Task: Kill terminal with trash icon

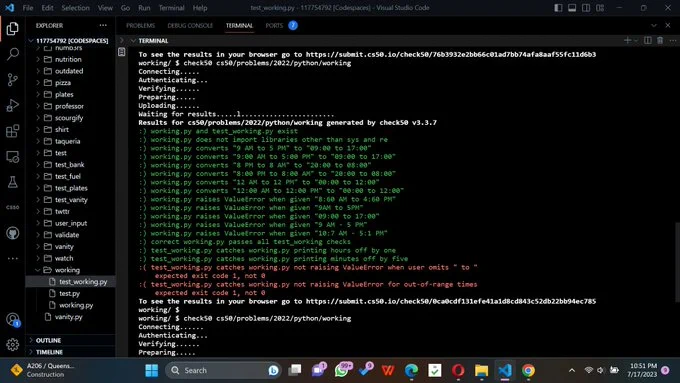Action: click(x=660, y=40)
